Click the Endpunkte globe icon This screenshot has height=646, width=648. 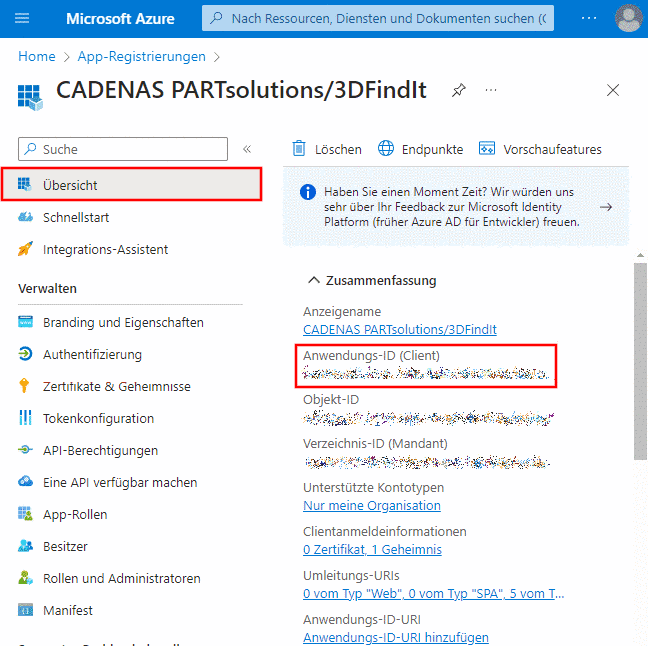pyautogui.click(x=386, y=148)
